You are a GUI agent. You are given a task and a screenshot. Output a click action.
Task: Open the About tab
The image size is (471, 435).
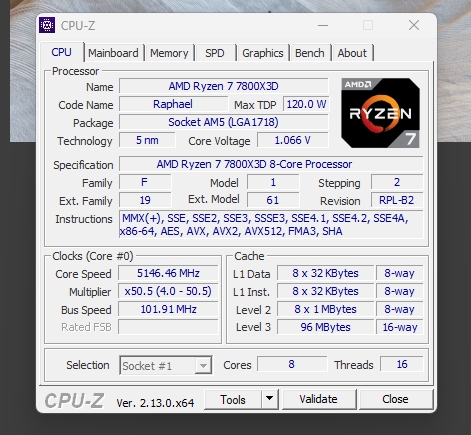click(352, 53)
